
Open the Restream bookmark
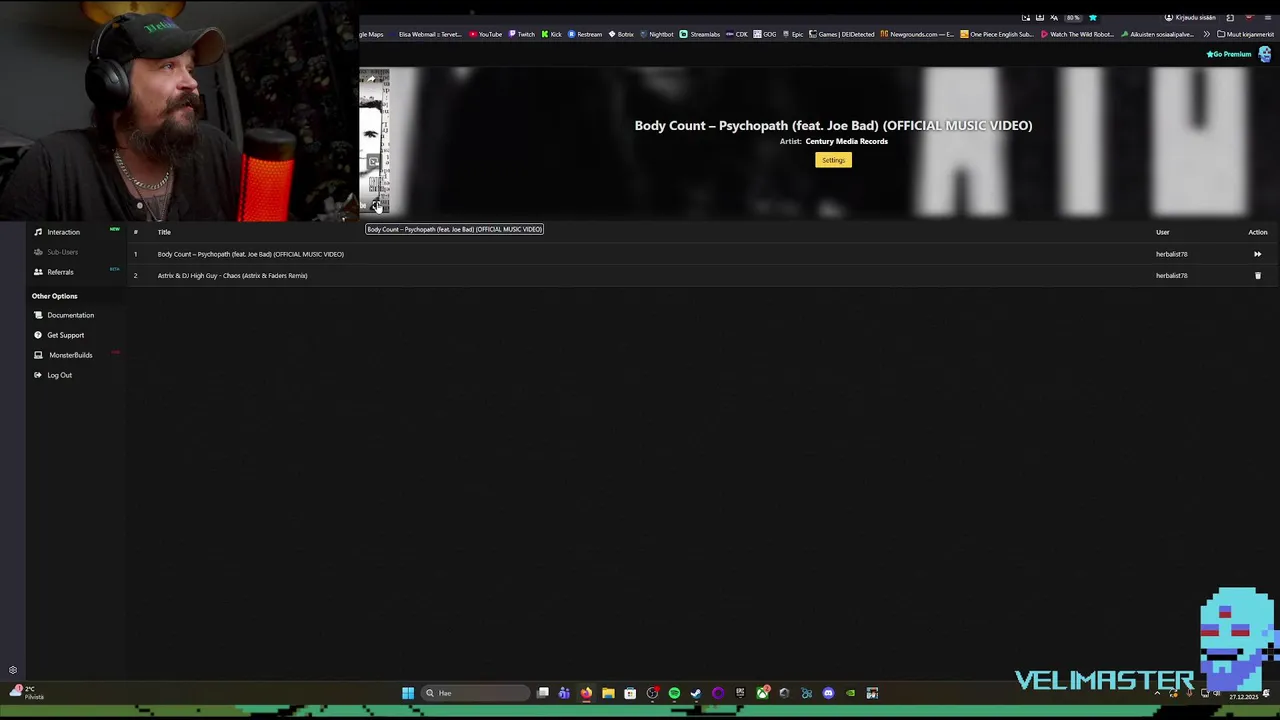585,34
